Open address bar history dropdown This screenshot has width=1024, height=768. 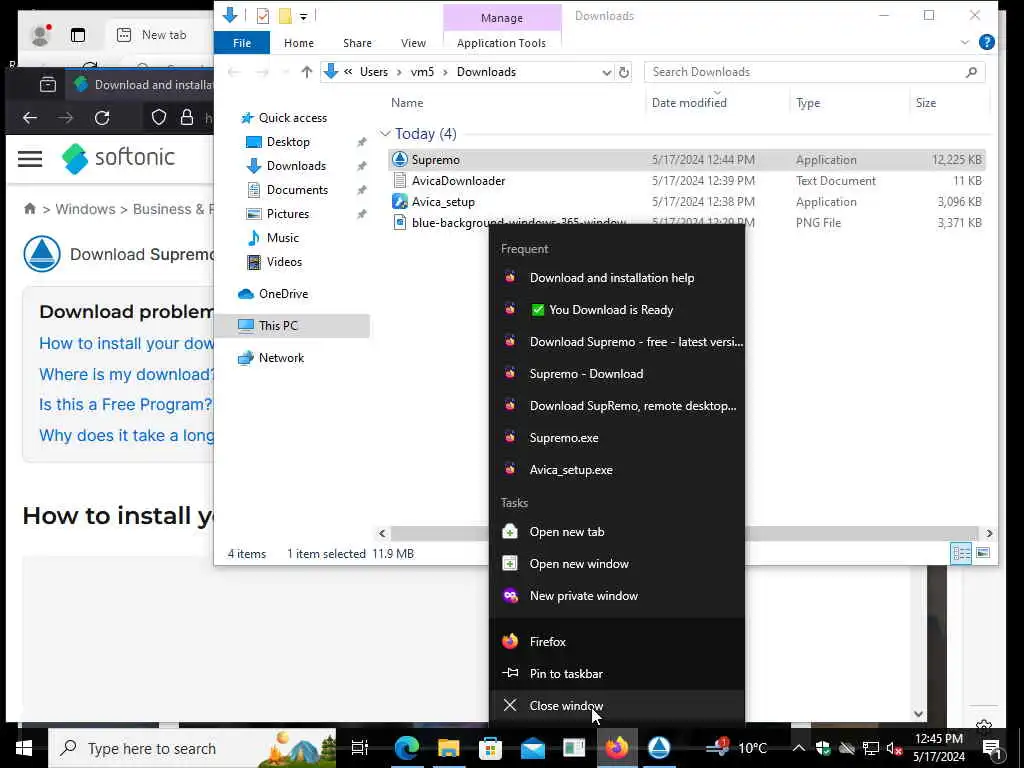click(x=607, y=72)
